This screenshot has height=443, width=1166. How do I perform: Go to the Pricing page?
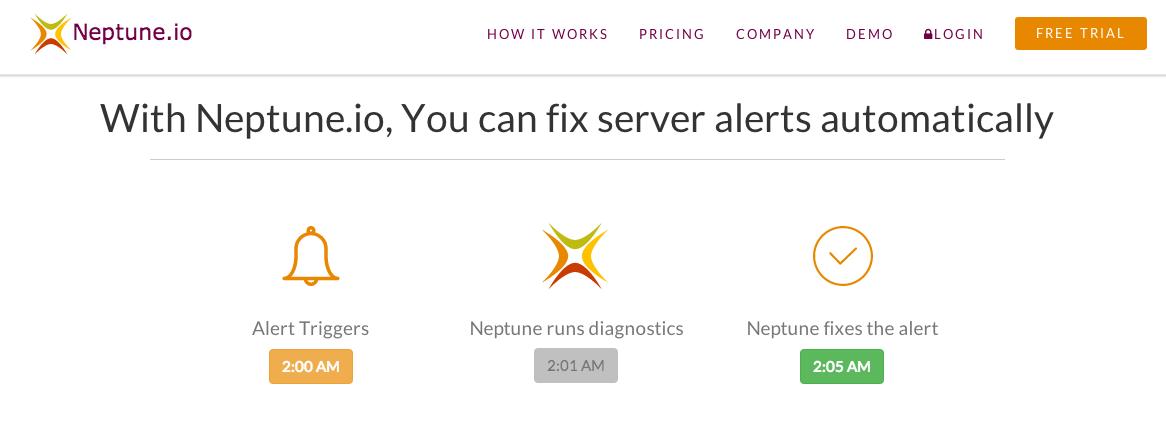tap(671, 34)
